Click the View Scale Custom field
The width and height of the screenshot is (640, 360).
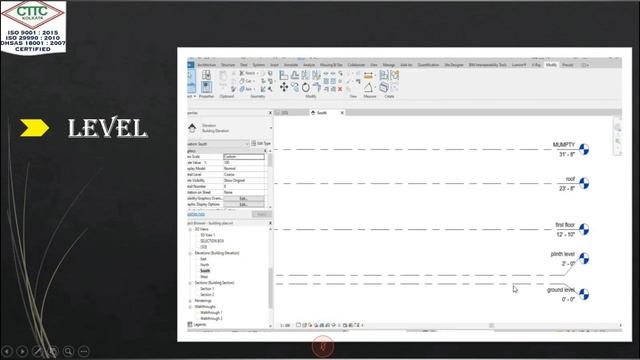244,157
